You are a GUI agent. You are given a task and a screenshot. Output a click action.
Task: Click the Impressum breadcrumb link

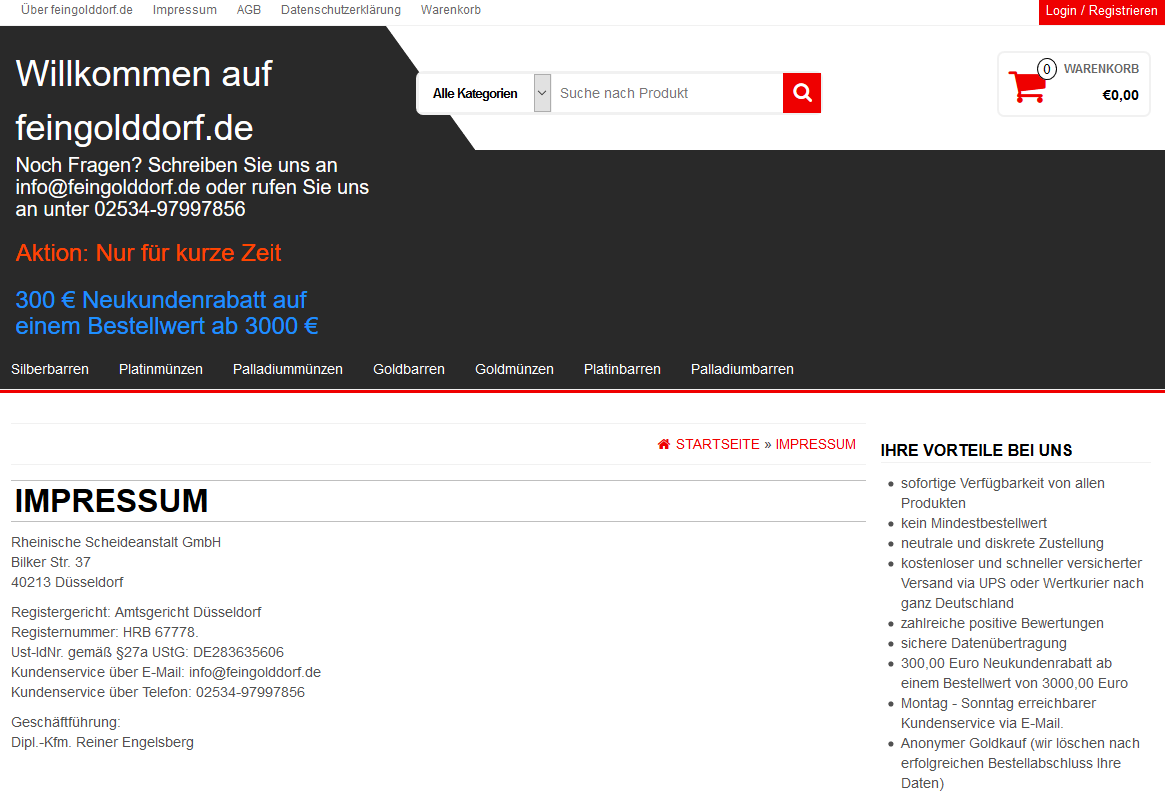(x=816, y=444)
